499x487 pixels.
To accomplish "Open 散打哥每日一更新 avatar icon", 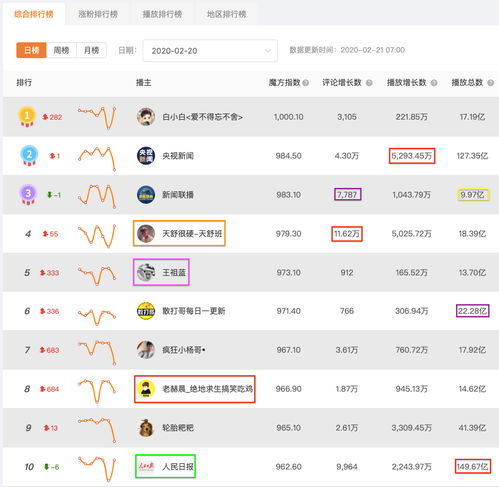I will tap(146, 311).
